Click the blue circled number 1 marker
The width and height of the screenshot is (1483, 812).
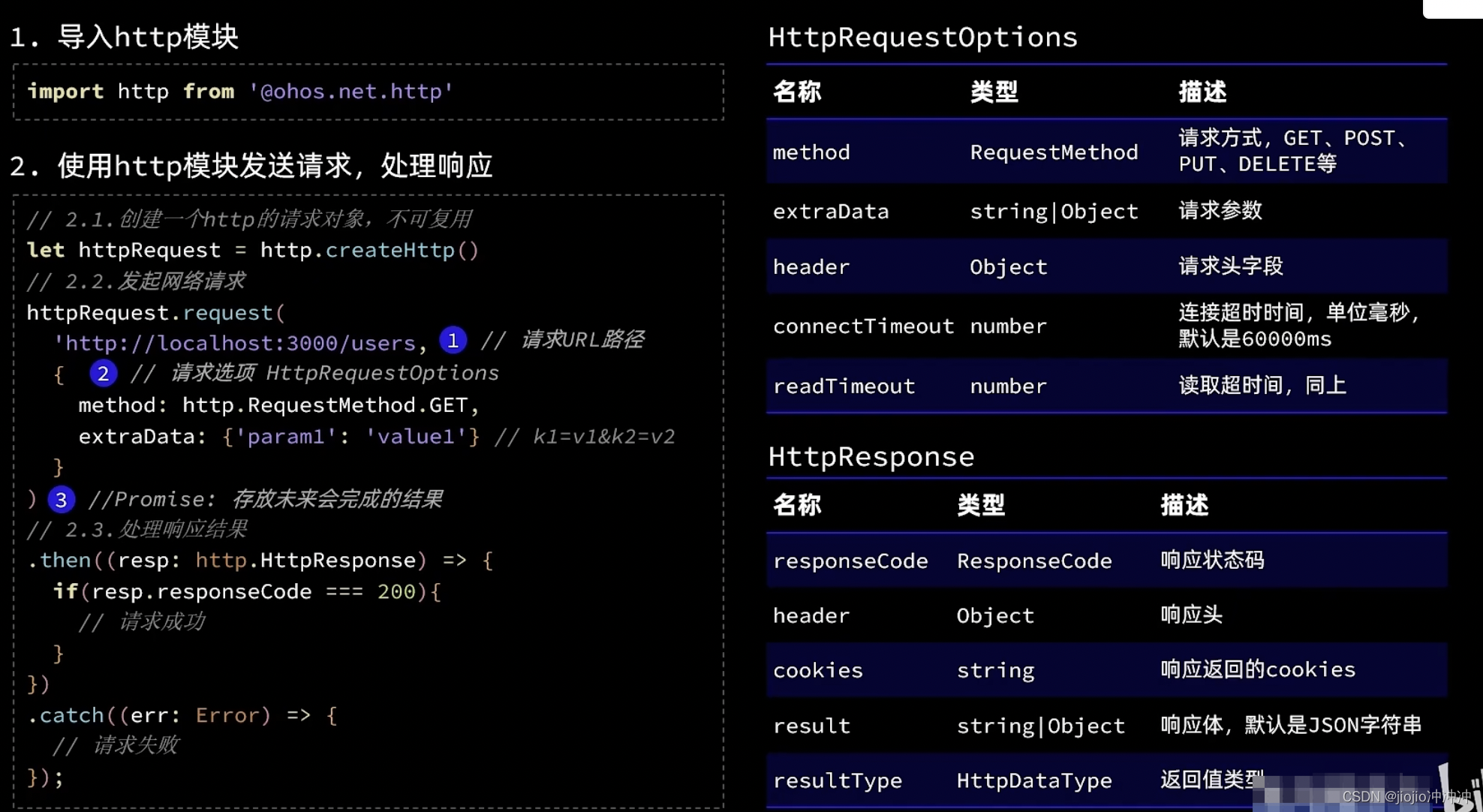[453, 341]
